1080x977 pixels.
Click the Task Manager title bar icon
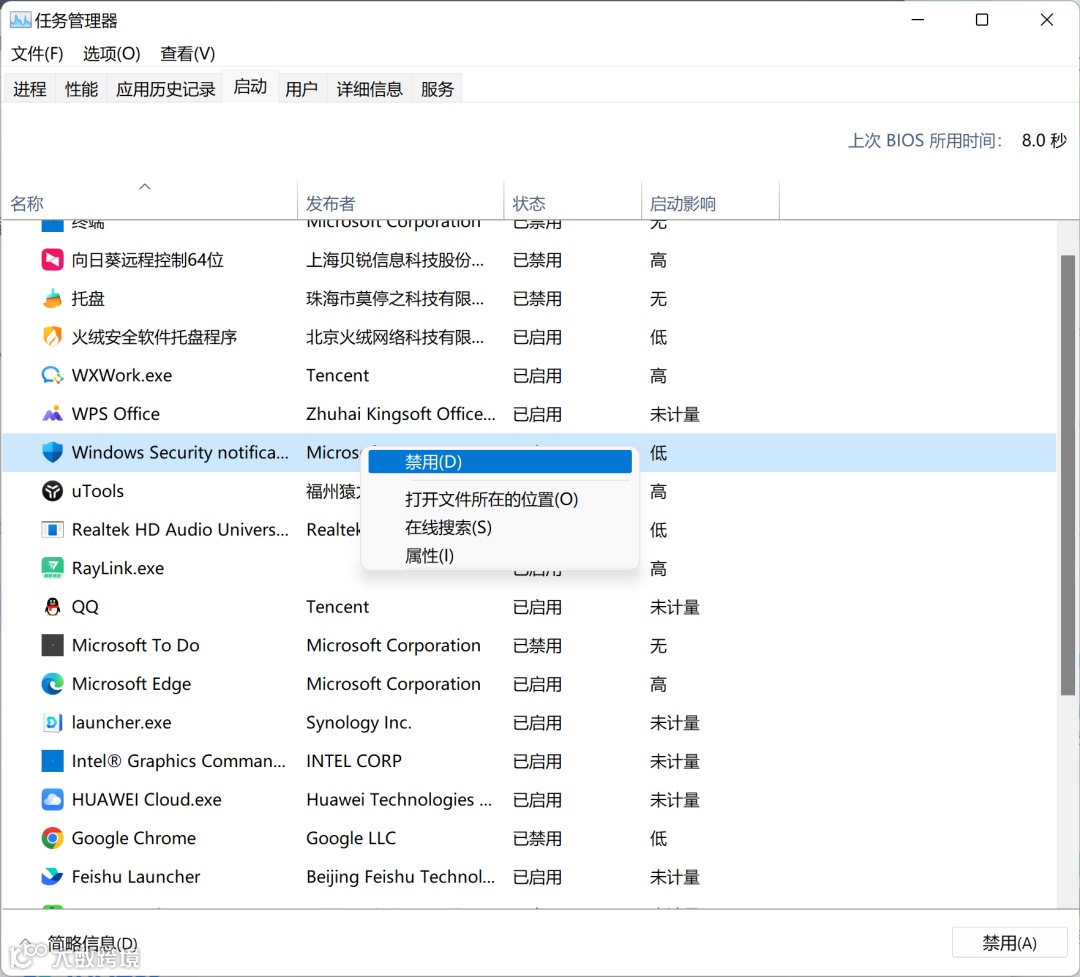(x=20, y=20)
